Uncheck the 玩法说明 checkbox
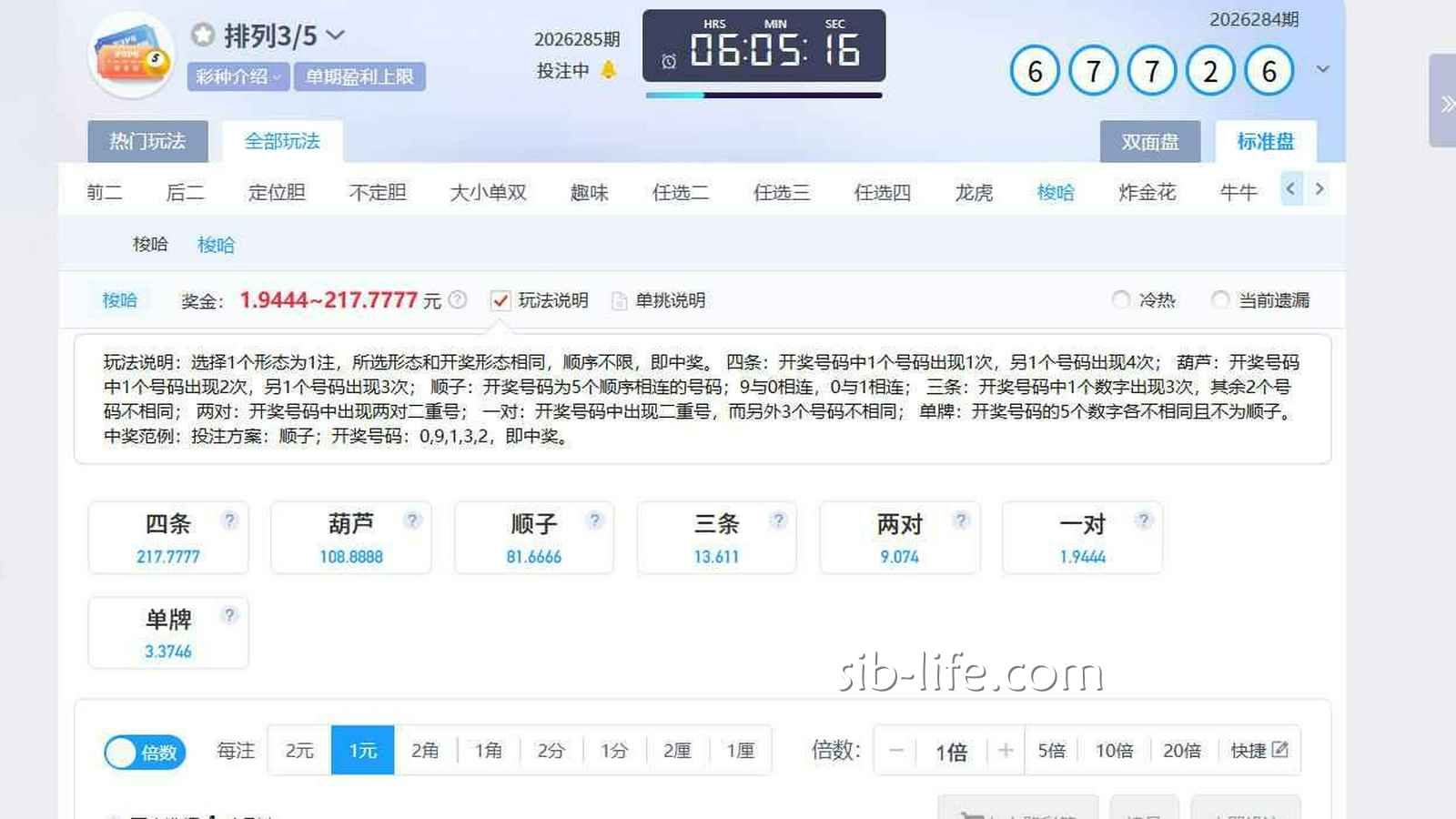The width and height of the screenshot is (1456, 819). tap(500, 300)
